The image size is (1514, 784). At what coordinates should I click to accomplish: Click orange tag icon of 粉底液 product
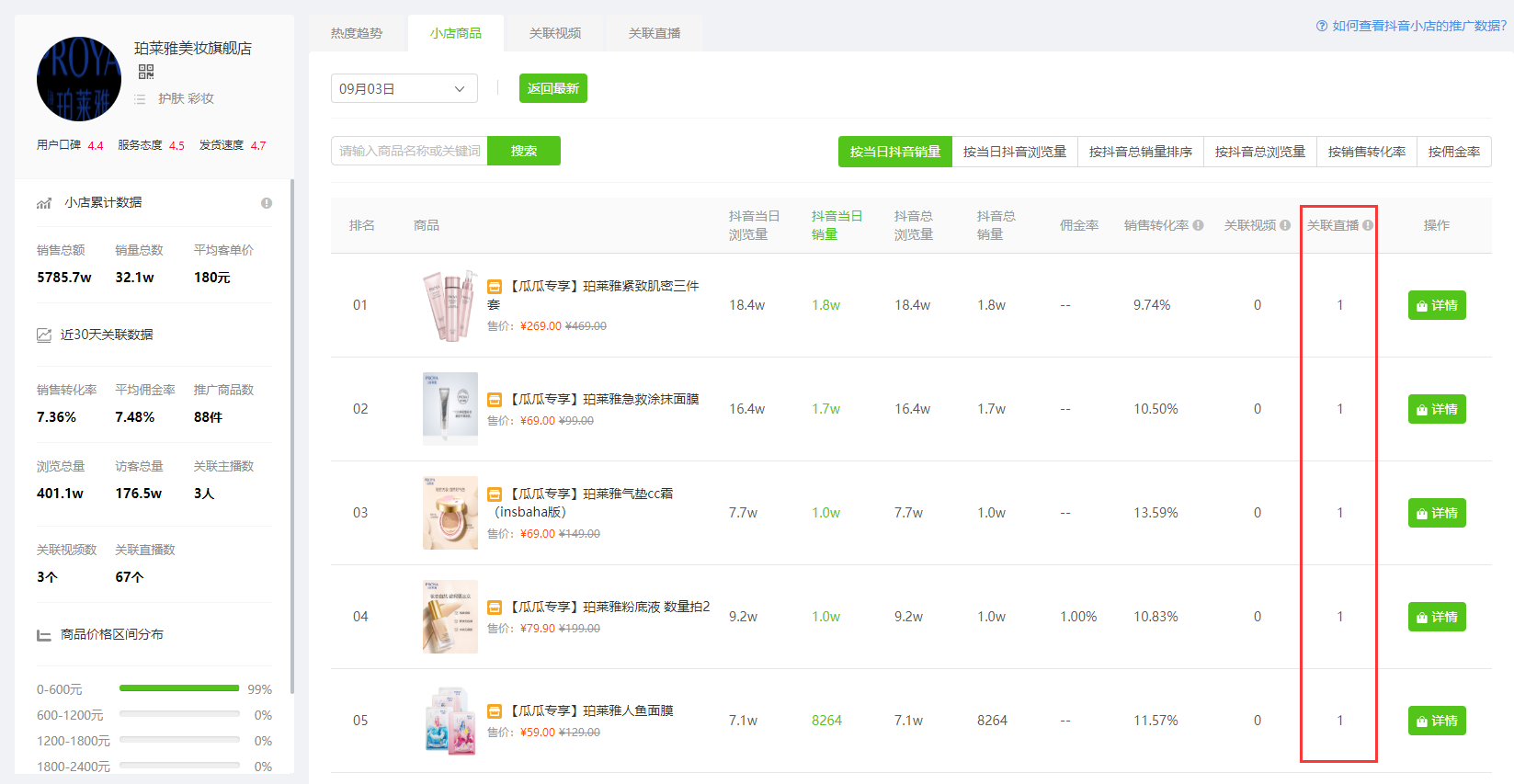coord(495,608)
